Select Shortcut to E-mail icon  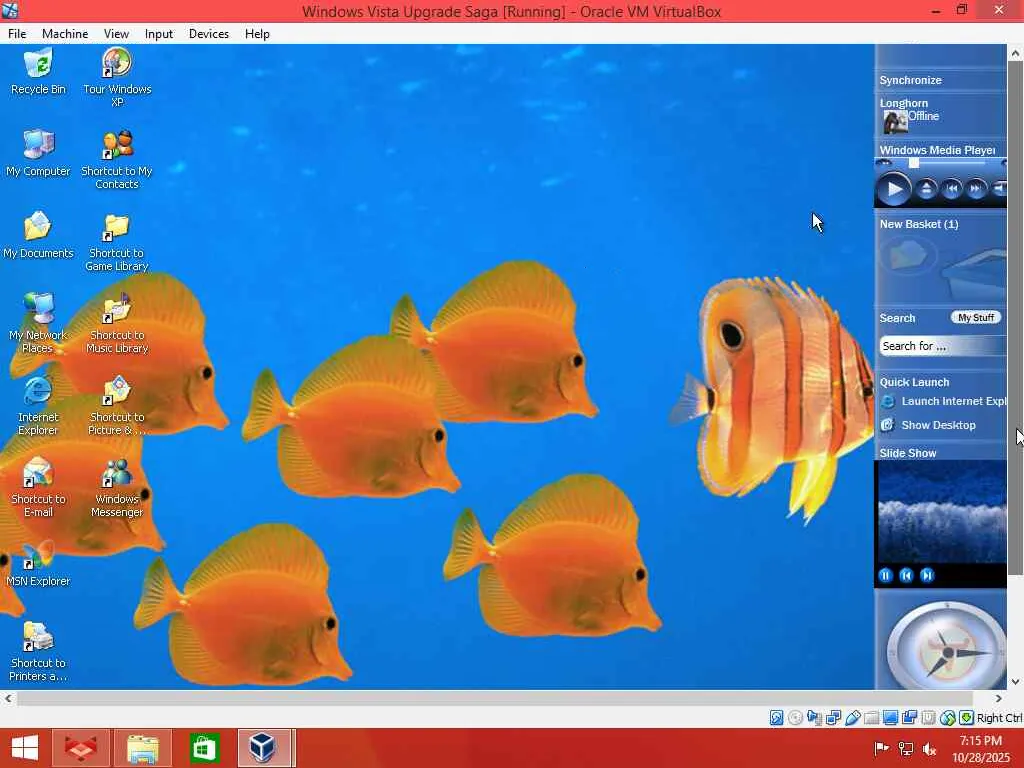pyautogui.click(x=38, y=488)
